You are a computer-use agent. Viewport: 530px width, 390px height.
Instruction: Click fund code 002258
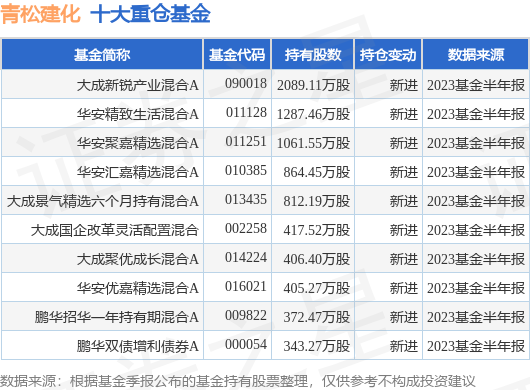[246, 228]
